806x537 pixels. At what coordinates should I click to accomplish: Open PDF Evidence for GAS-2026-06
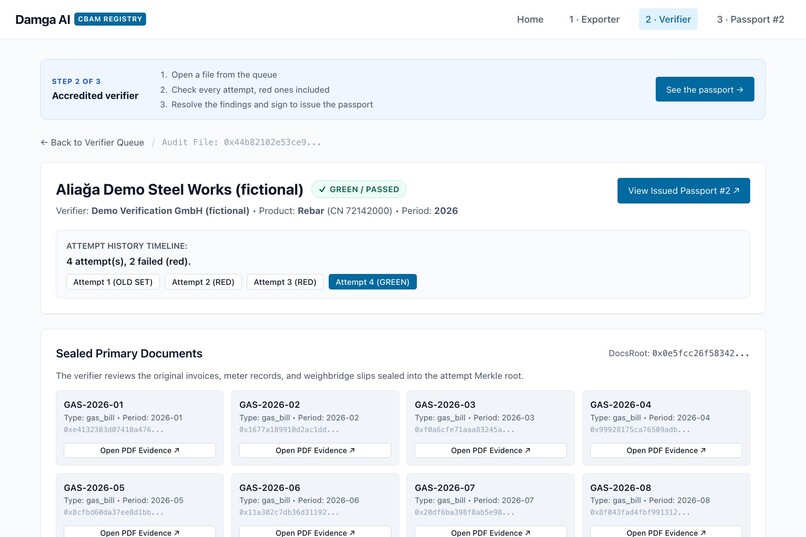[315, 531]
